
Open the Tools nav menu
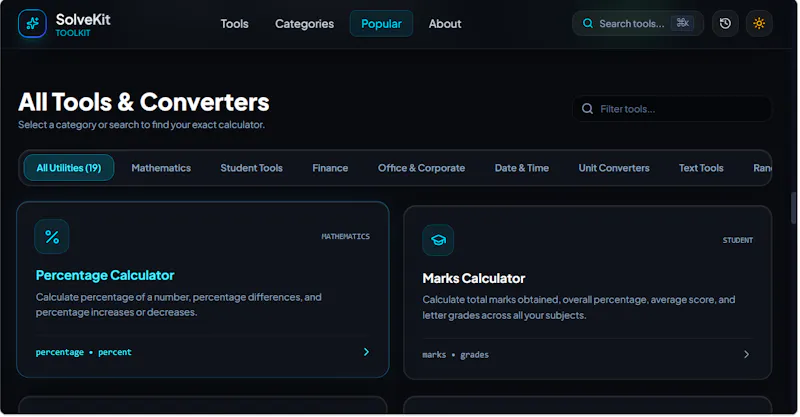tap(234, 24)
